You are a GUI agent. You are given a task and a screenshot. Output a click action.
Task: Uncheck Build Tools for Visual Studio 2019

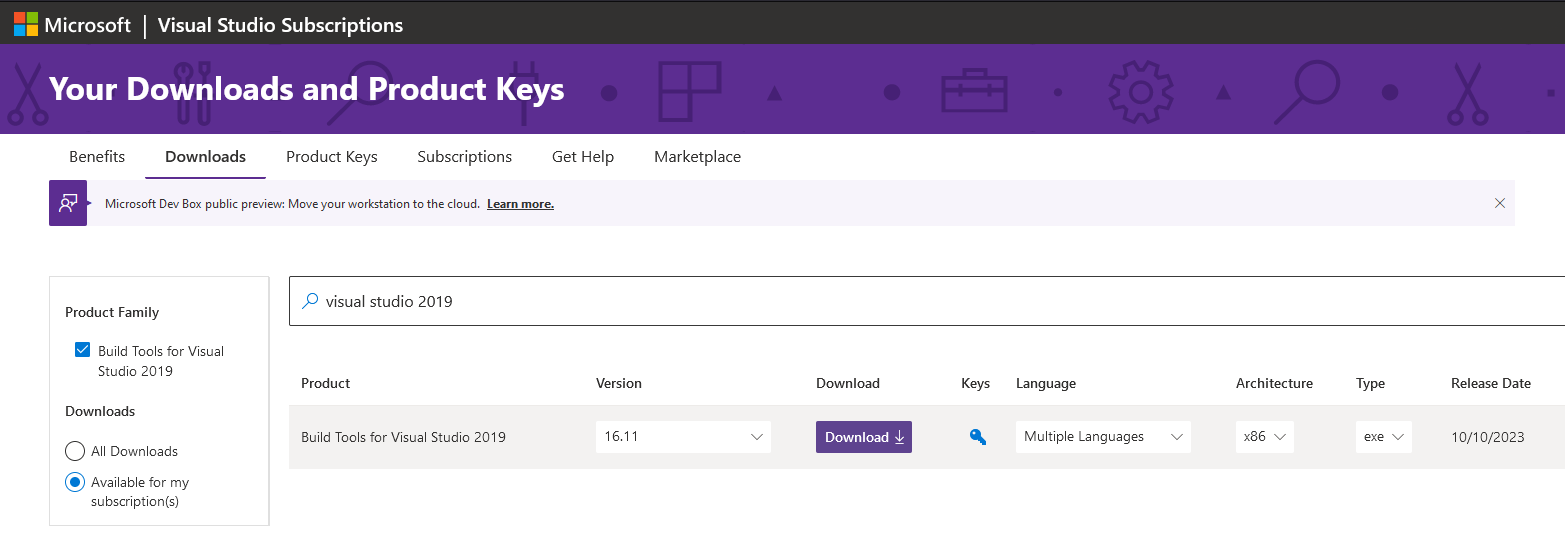pos(82,350)
